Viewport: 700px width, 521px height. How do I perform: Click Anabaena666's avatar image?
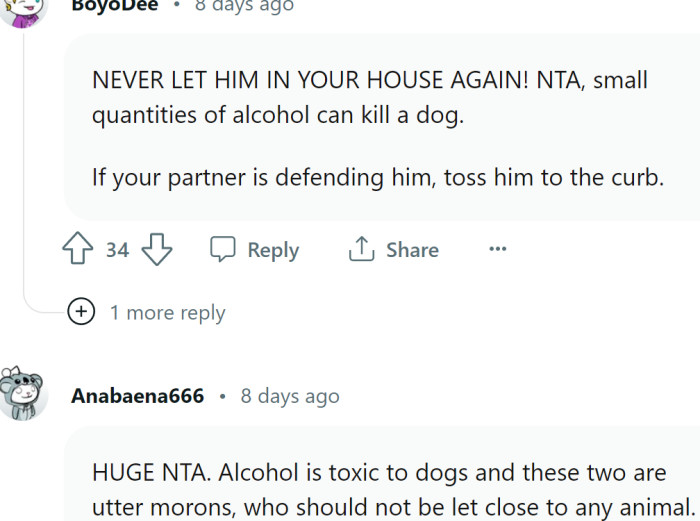click(x=23, y=394)
